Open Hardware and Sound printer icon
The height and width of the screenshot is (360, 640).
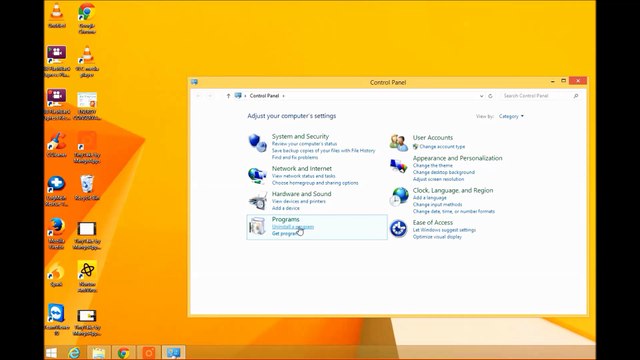pyautogui.click(x=258, y=200)
